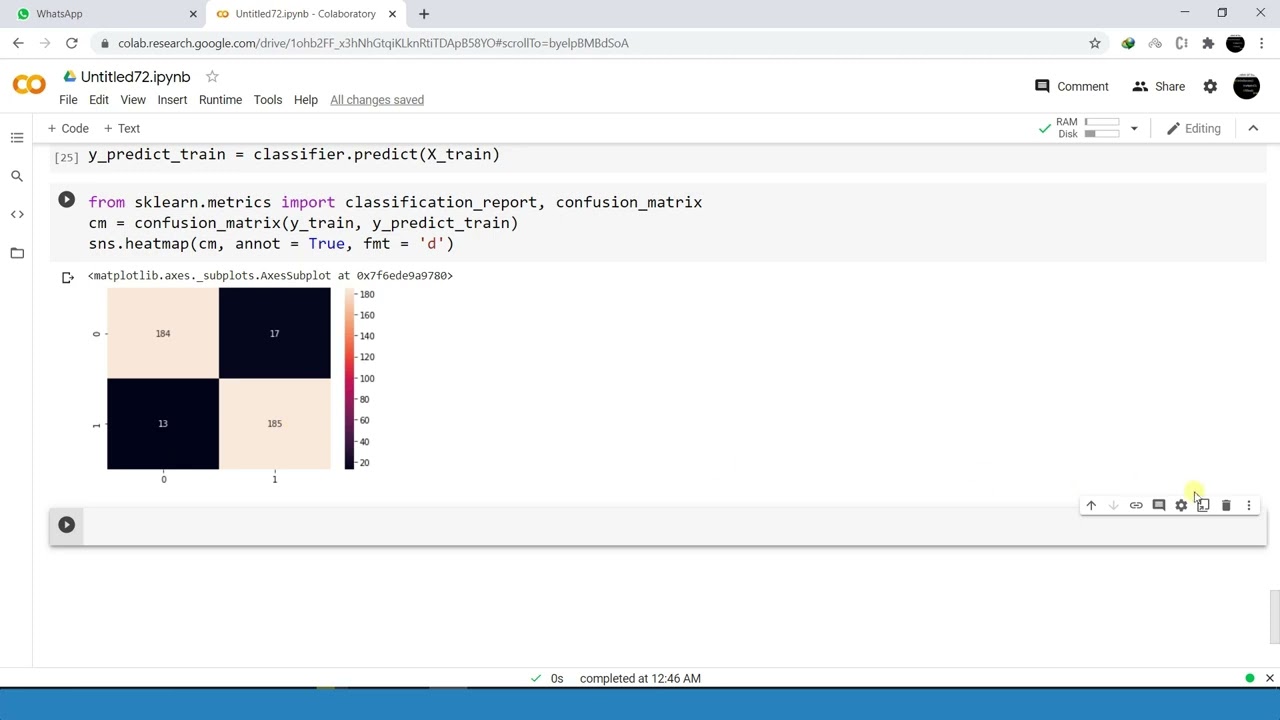Bookmark this page with star icon
Screen dimensions: 1280x720
click(1095, 43)
